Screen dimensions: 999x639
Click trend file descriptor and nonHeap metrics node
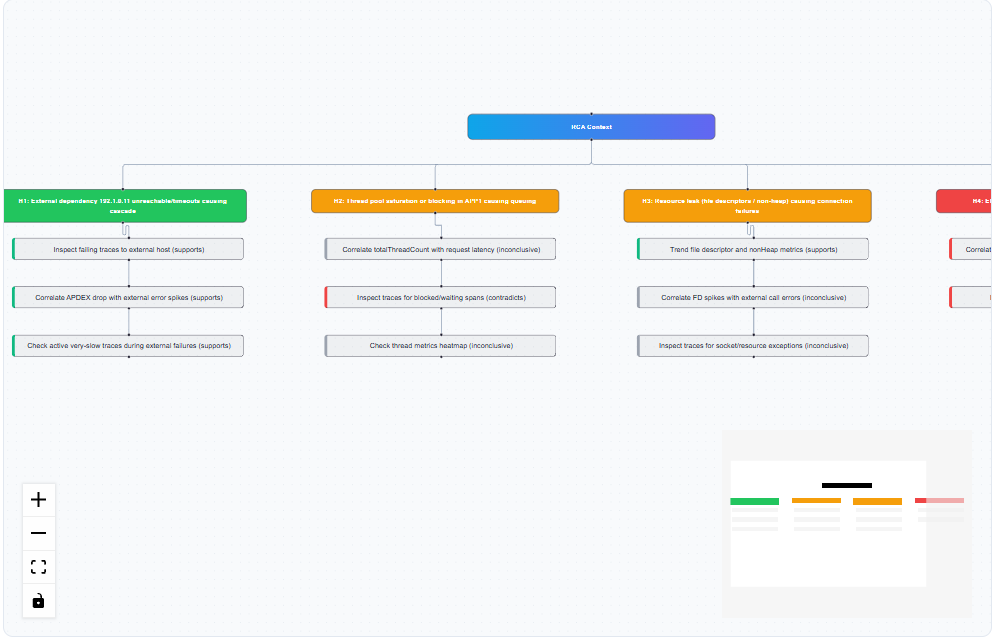[752, 248]
